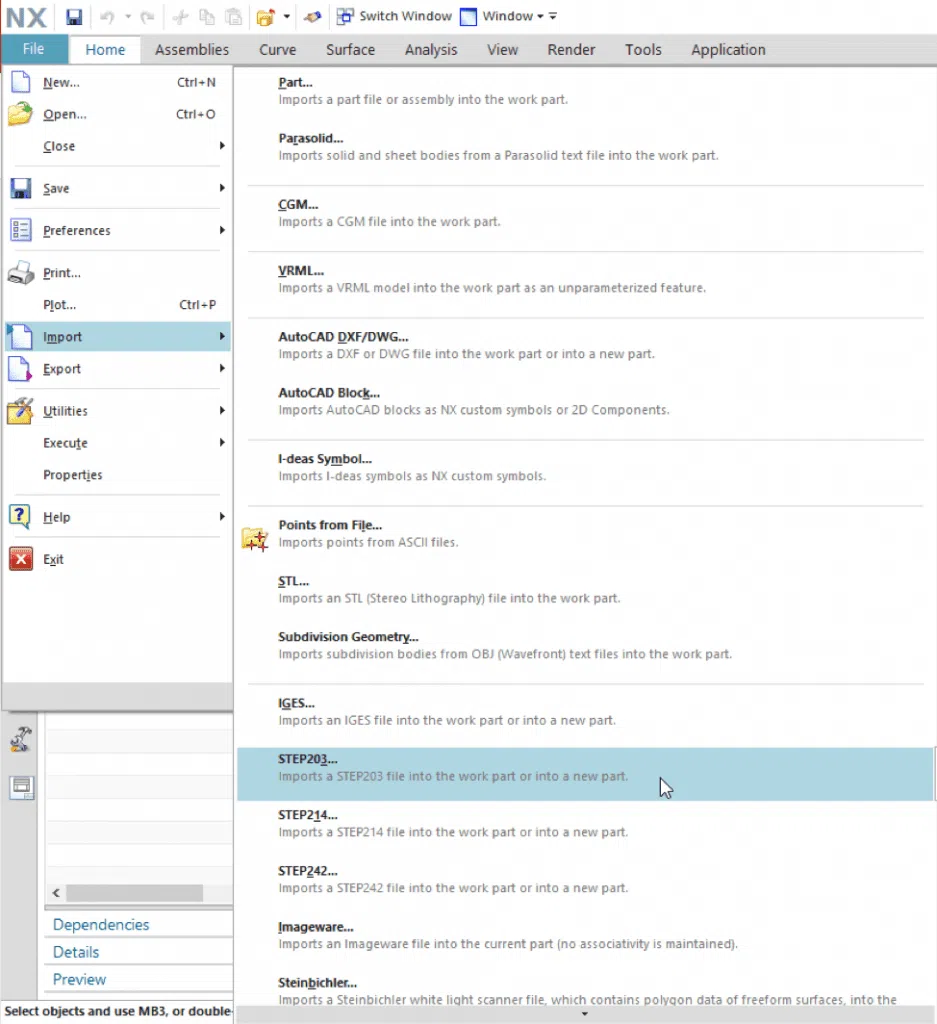Click the import list scroll-down arrow
The width and height of the screenshot is (937, 1024).
tap(584, 1014)
